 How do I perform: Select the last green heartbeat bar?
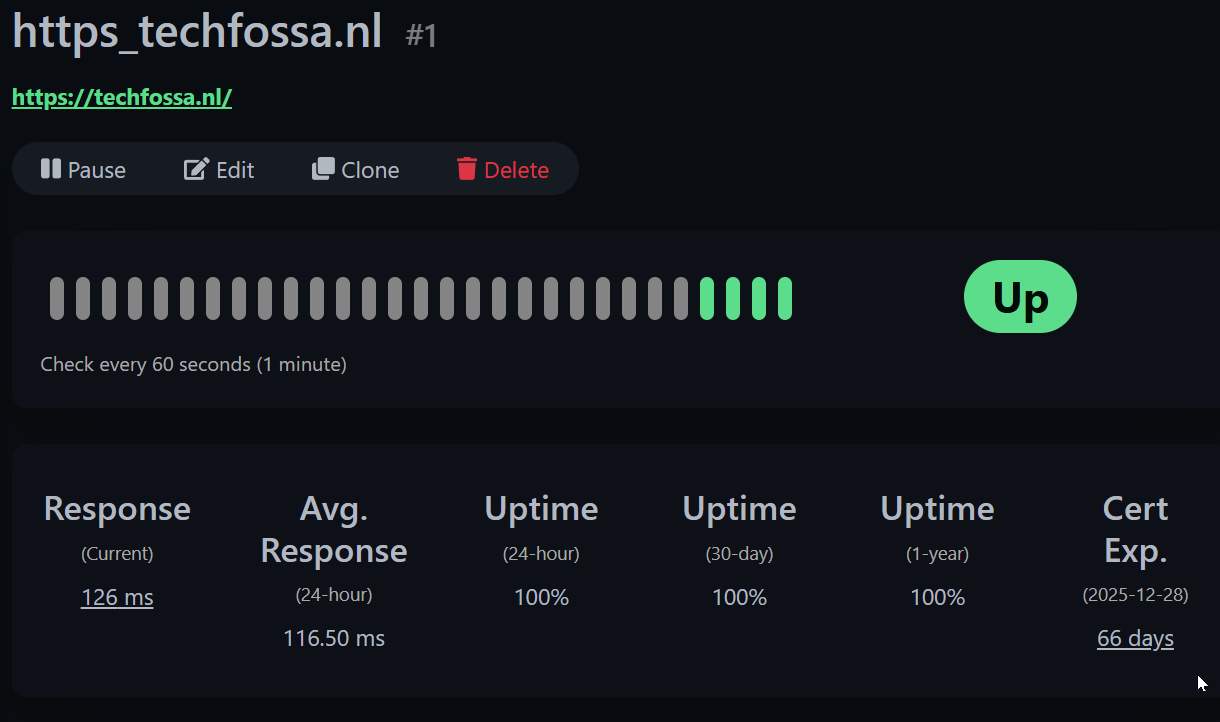(785, 299)
